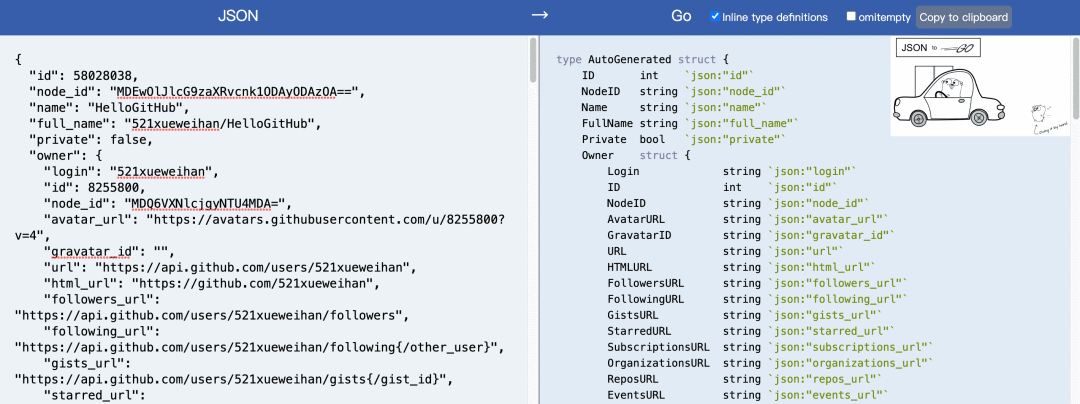The image size is (1080, 404).
Task: Click the JSON to Go gopher car image
Action: pyautogui.click(x=981, y=86)
